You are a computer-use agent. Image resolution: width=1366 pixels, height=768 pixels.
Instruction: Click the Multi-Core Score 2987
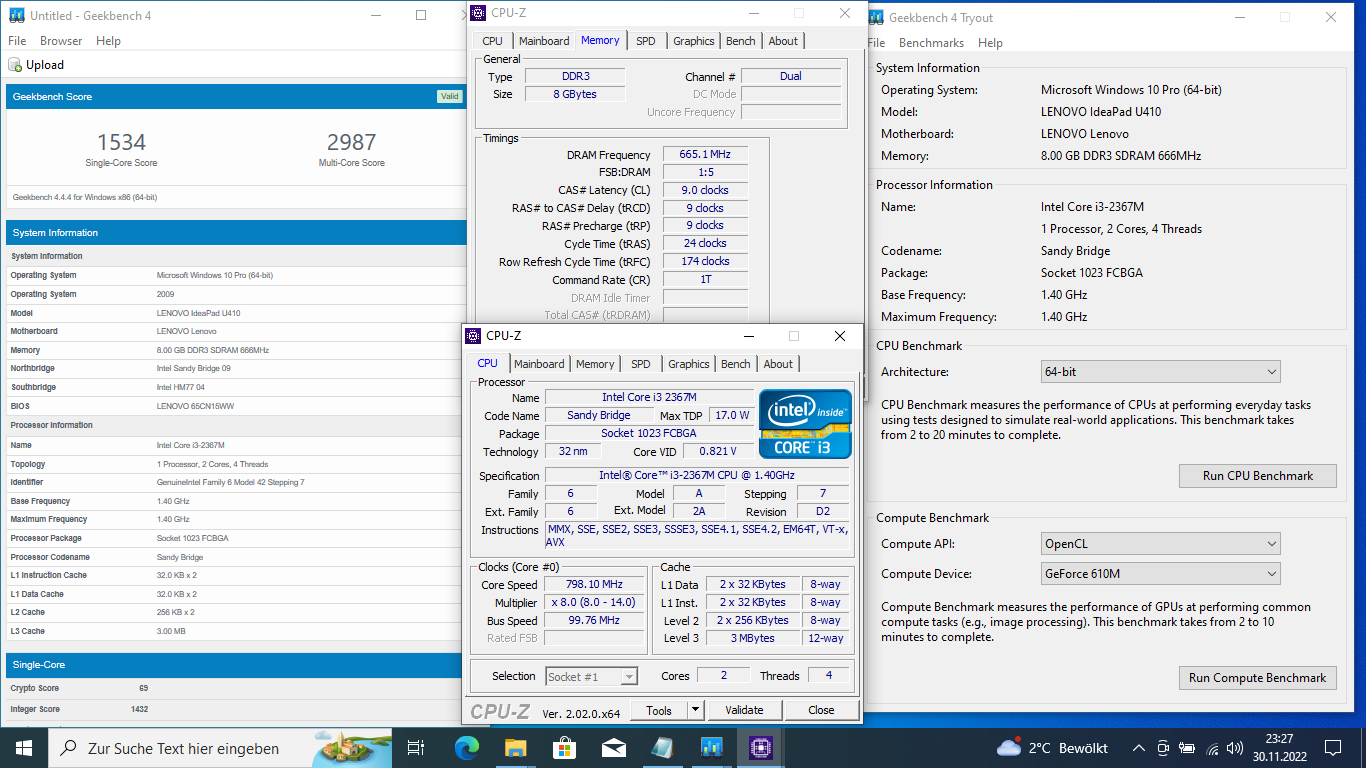coord(351,143)
